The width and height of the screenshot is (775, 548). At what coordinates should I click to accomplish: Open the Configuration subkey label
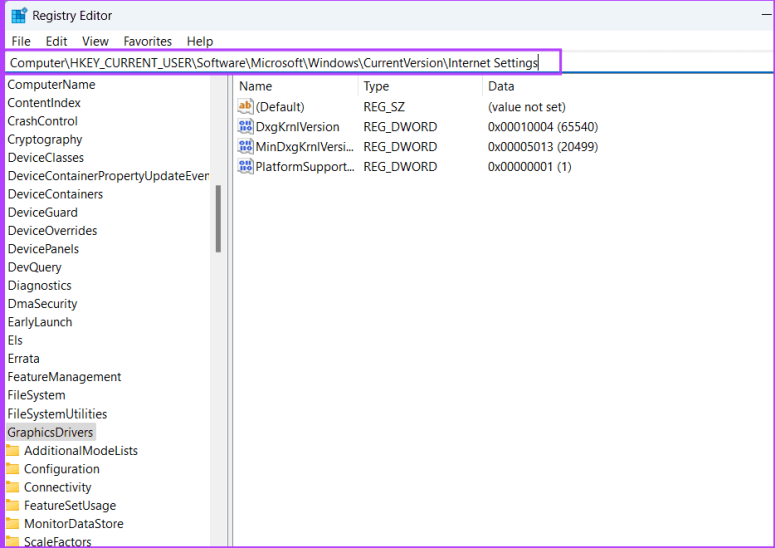(x=62, y=469)
